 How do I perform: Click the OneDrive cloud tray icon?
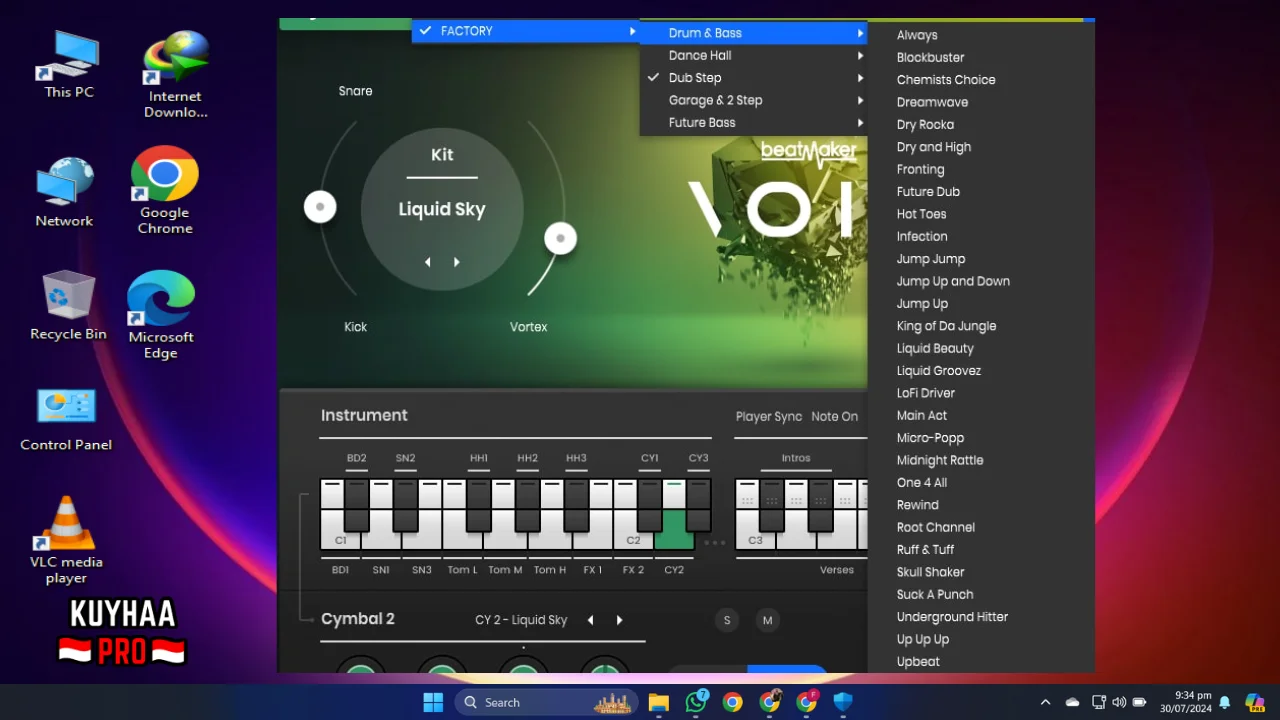pyautogui.click(x=1072, y=702)
